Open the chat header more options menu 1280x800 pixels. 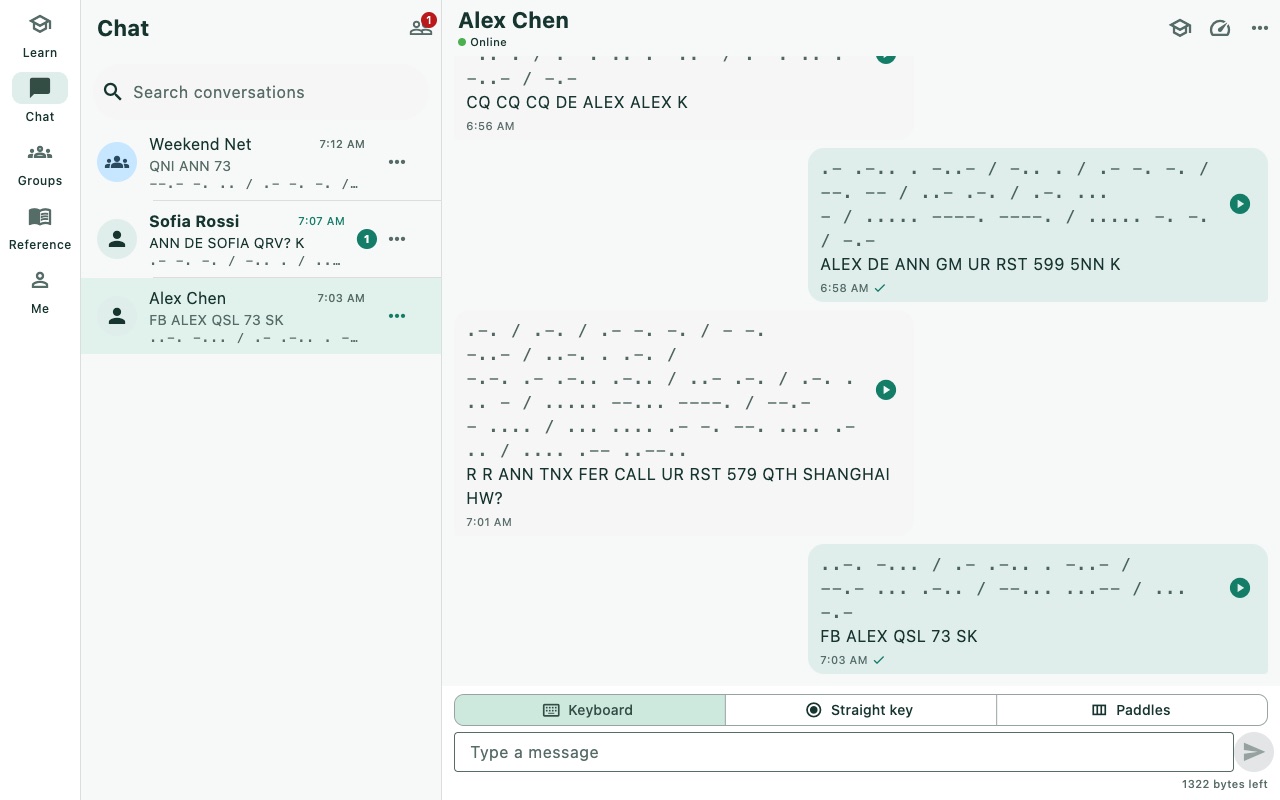coord(1260,28)
